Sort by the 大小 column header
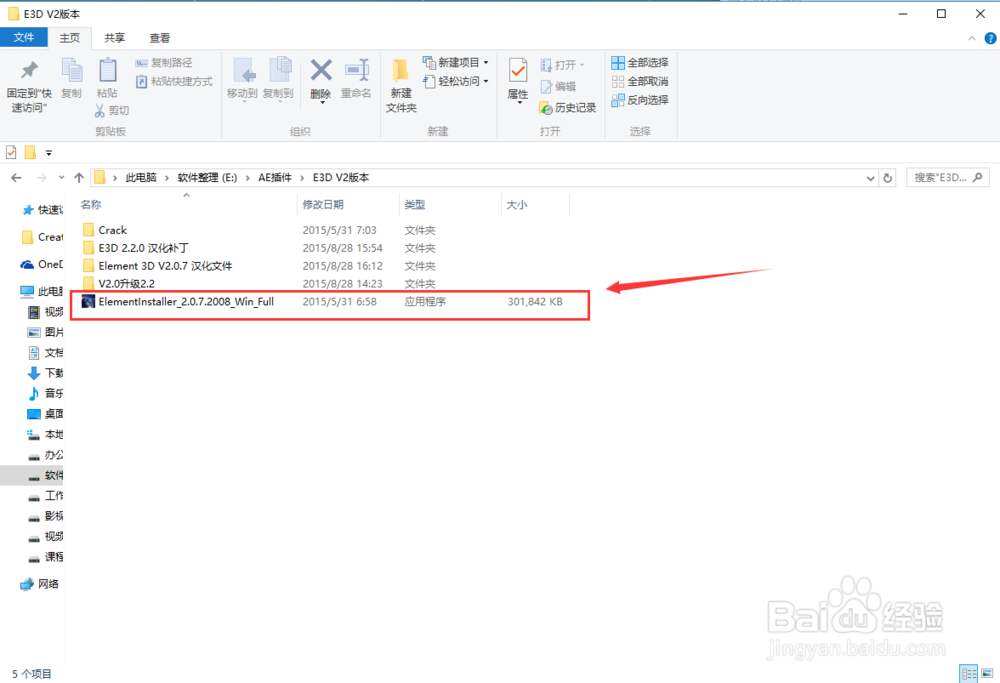 click(x=517, y=205)
